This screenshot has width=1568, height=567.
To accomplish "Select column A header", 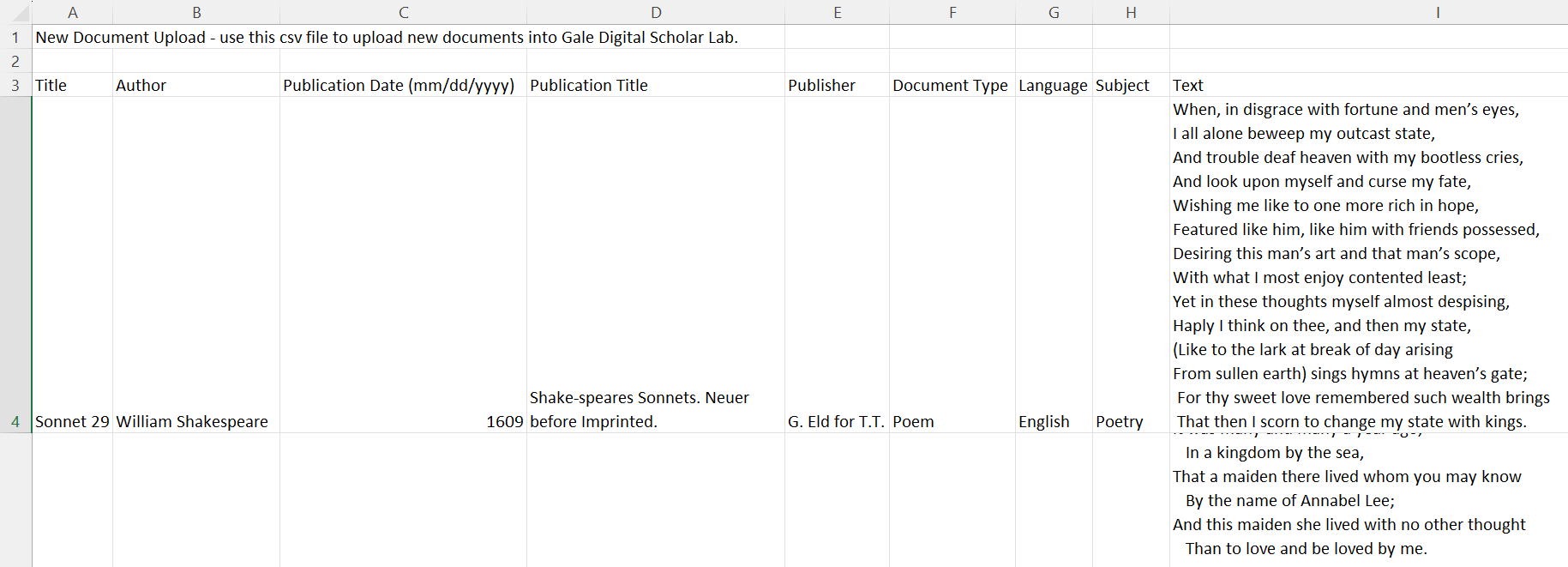I will tap(72, 12).
